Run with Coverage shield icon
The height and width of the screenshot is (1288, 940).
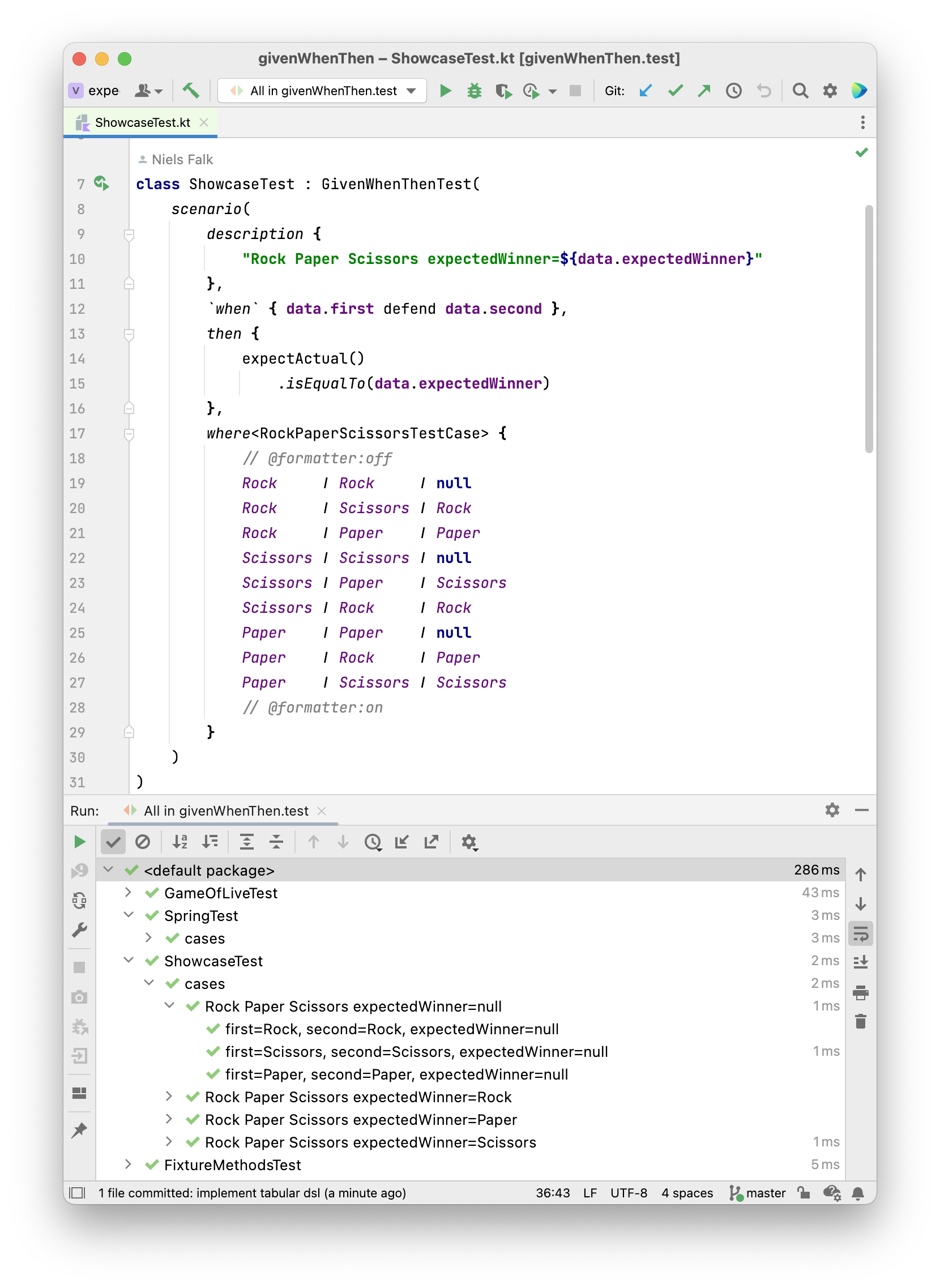click(503, 91)
